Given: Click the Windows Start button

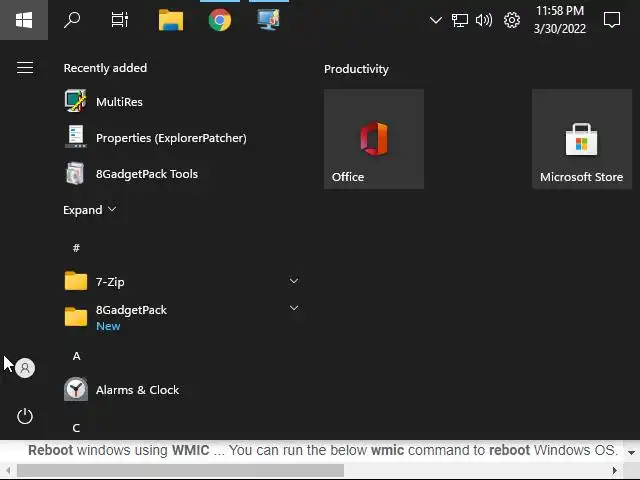Looking at the screenshot, I should (24, 20).
